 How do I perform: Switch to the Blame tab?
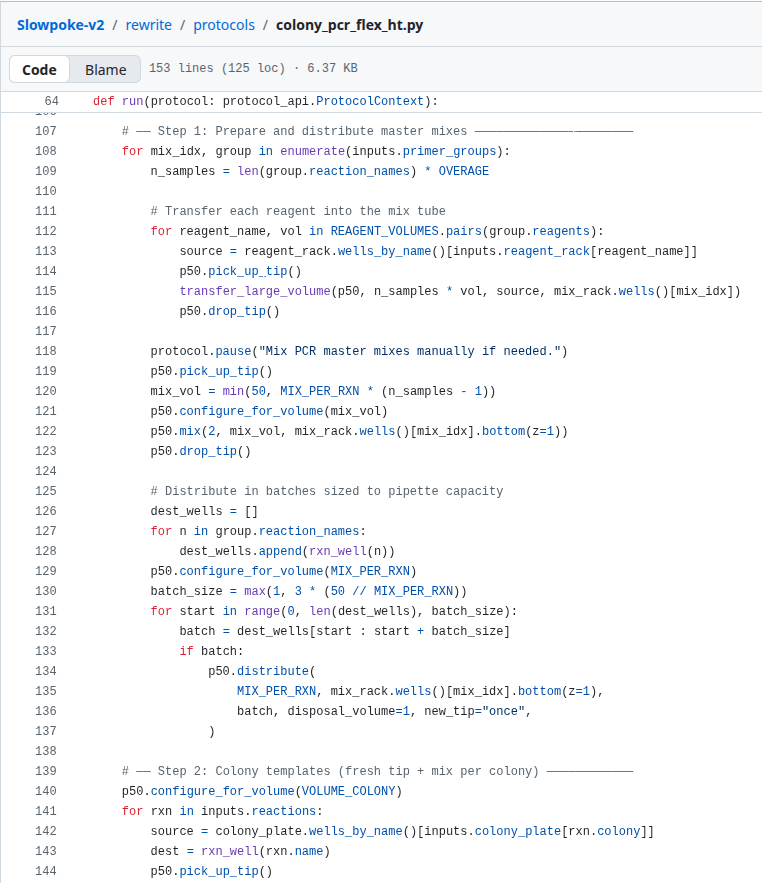pyautogui.click(x=105, y=69)
